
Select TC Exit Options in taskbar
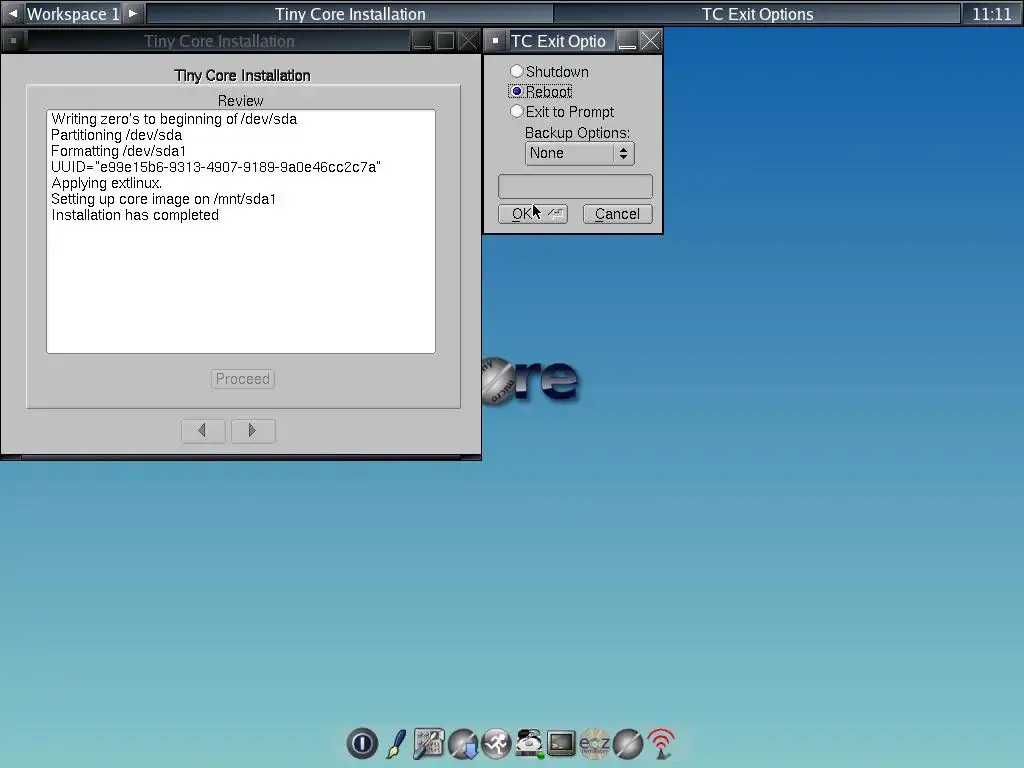tap(758, 14)
